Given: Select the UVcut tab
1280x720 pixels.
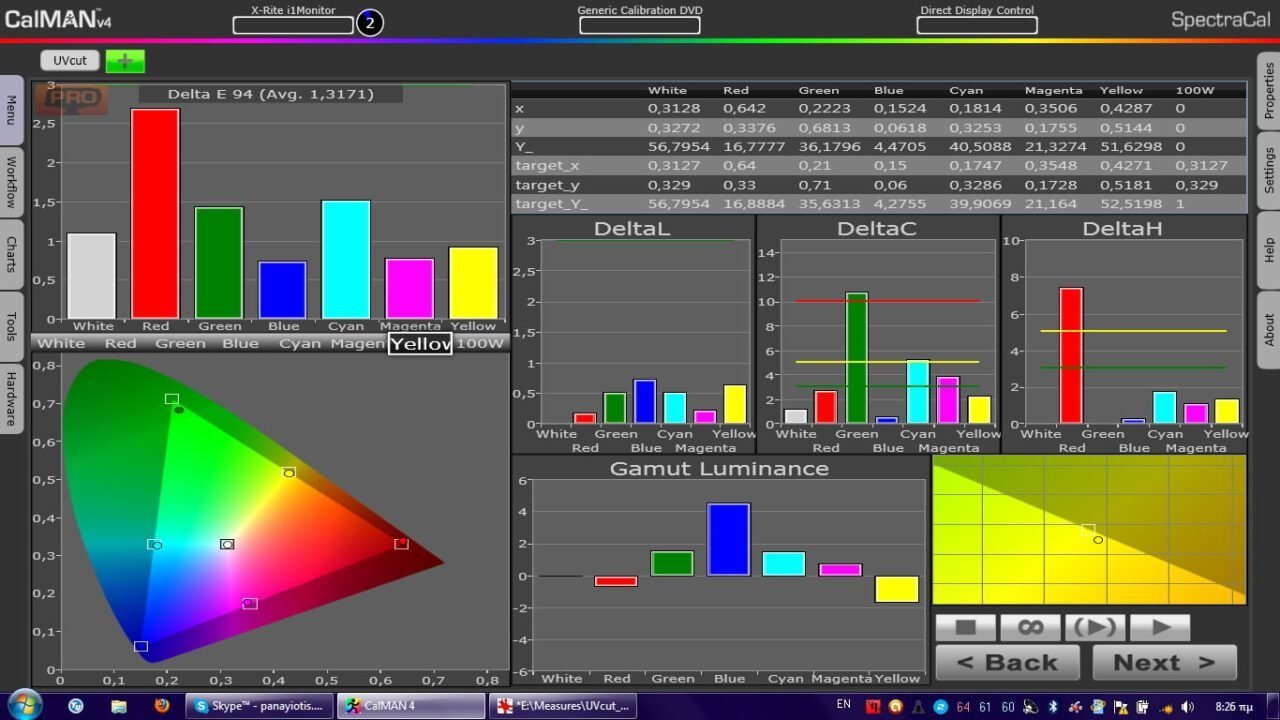Looking at the screenshot, I should click(70, 61).
